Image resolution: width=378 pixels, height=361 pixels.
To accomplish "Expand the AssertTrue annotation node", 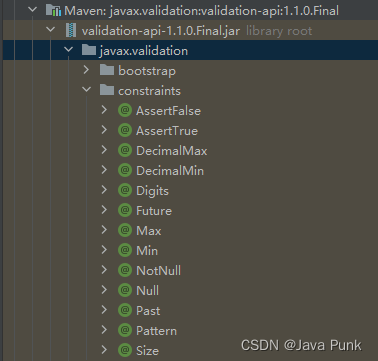I will click(105, 130).
